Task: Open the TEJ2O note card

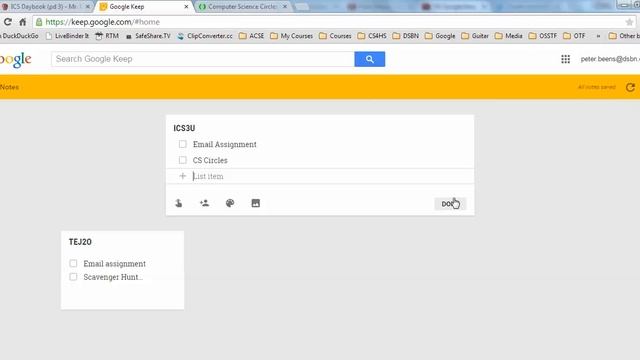Action: [122, 270]
